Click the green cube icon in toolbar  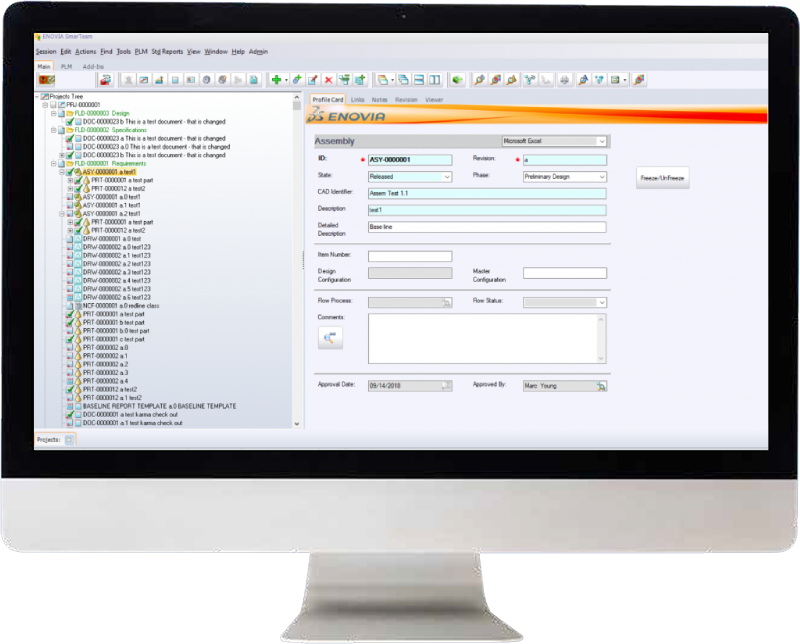pos(458,80)
